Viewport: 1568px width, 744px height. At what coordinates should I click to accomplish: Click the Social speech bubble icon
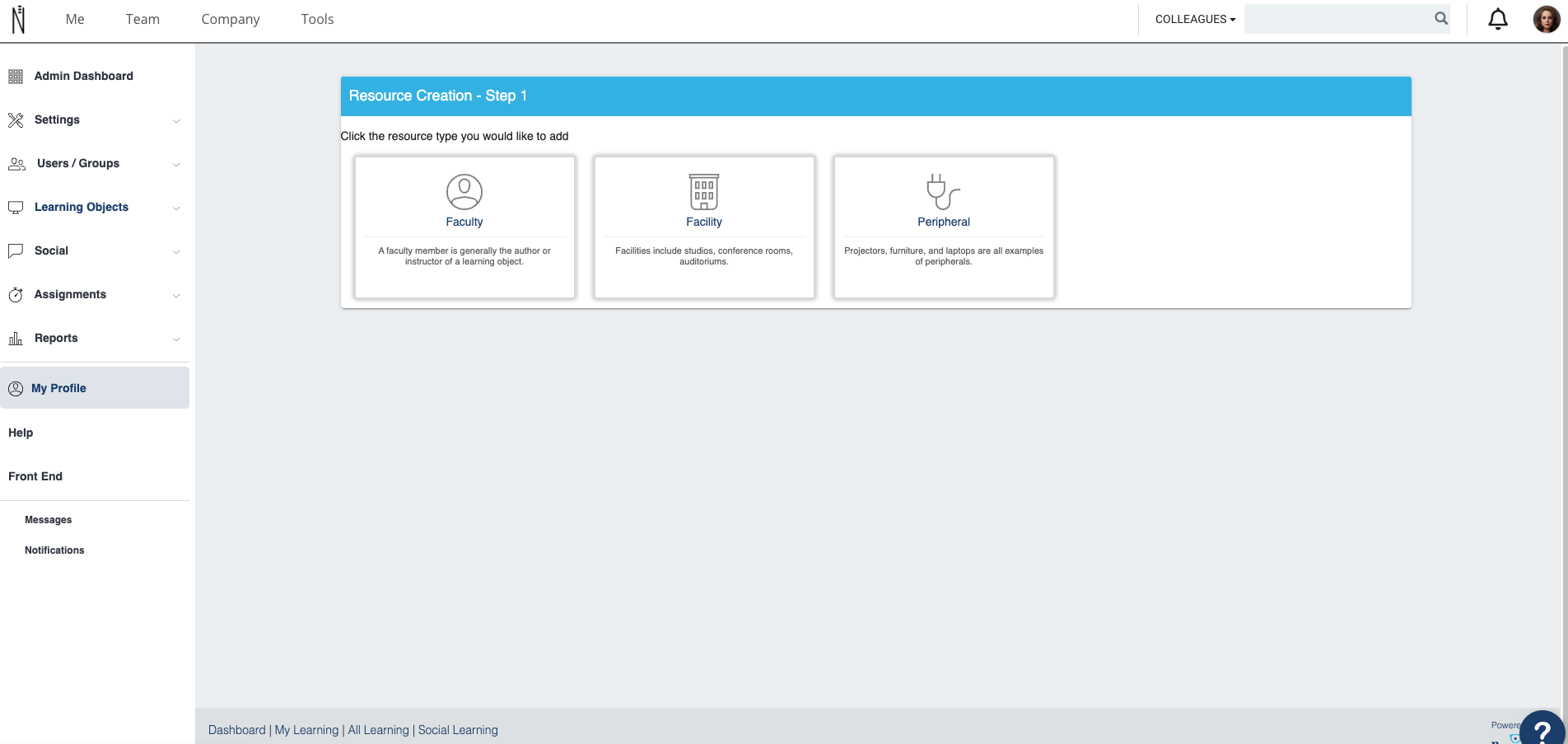pos(16,251)
